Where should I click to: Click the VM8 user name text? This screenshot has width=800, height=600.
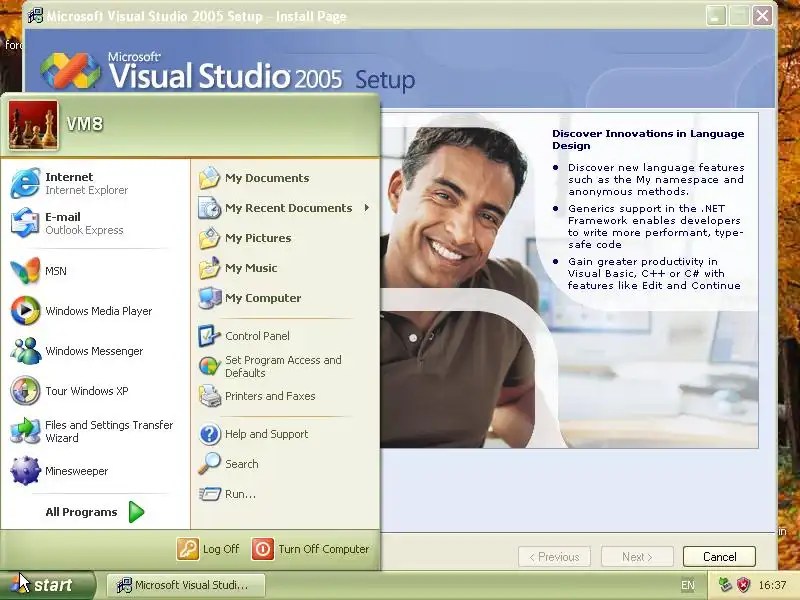coord(85,124)
